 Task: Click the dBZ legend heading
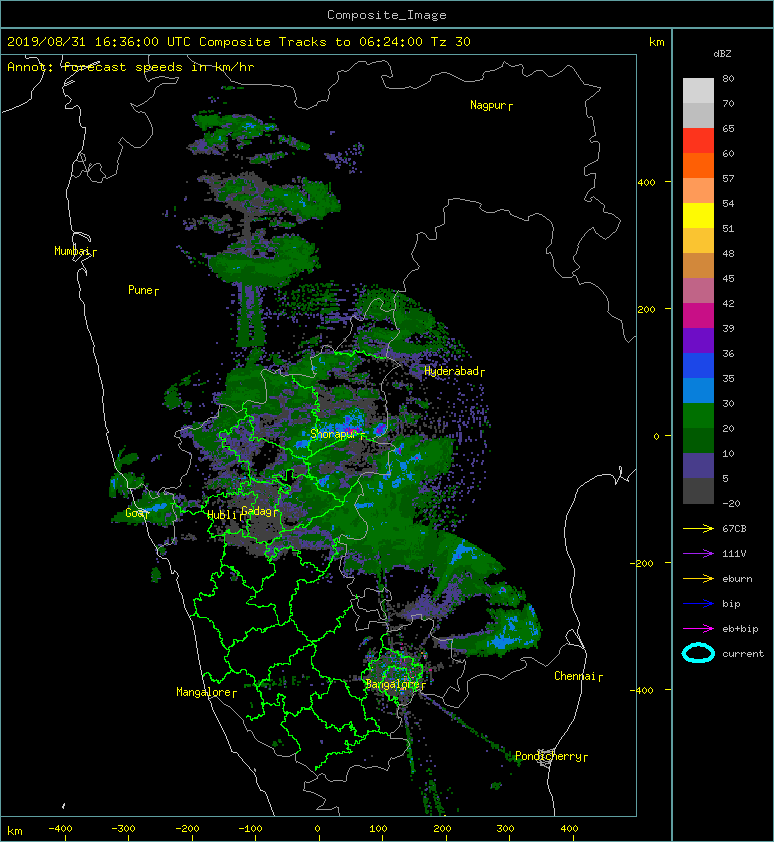coord(722,54)
